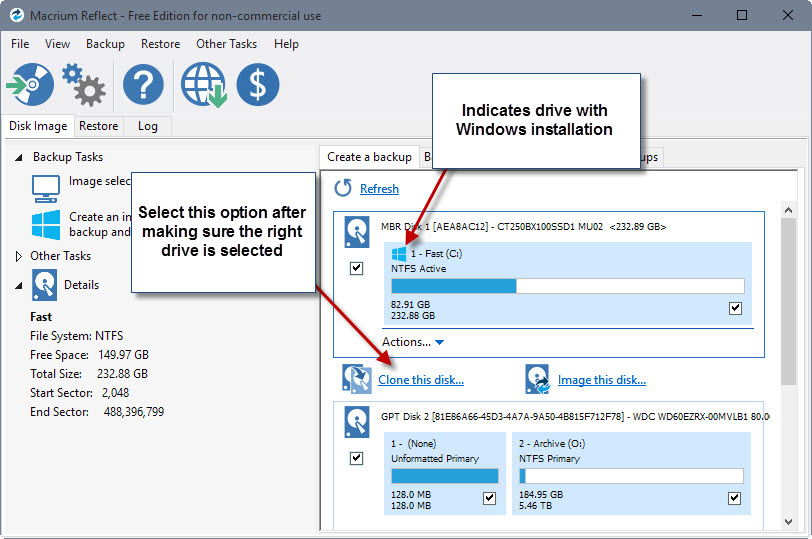Click the Image this disk icon
Viewport: 812px width, 539px height.
pyautogui.click(x=538, y=379)
